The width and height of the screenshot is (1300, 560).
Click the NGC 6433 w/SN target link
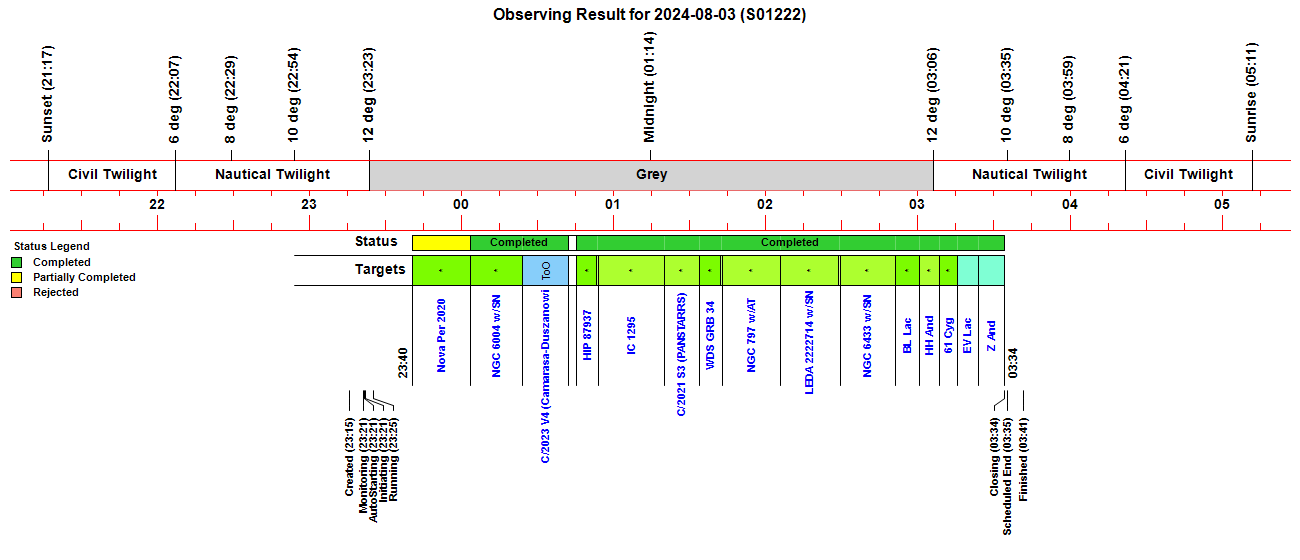coord(868,335)
